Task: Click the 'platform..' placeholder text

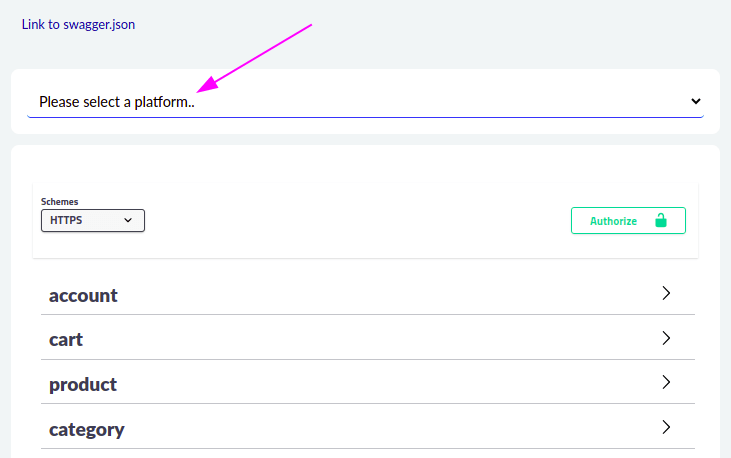Action: (164, 102)
